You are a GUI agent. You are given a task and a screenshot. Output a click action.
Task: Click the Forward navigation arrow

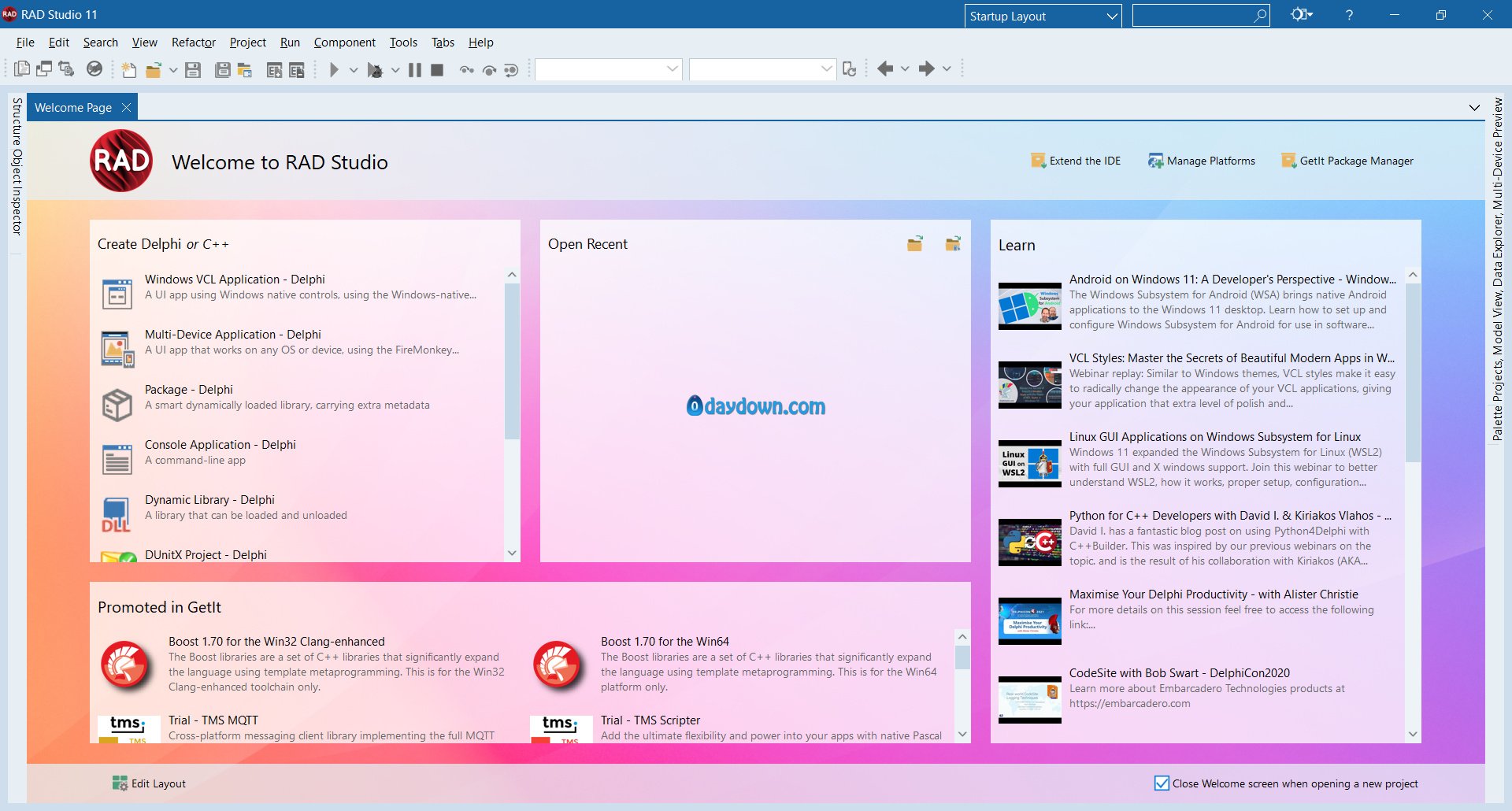pyautogui.click(x=926, y=69)
